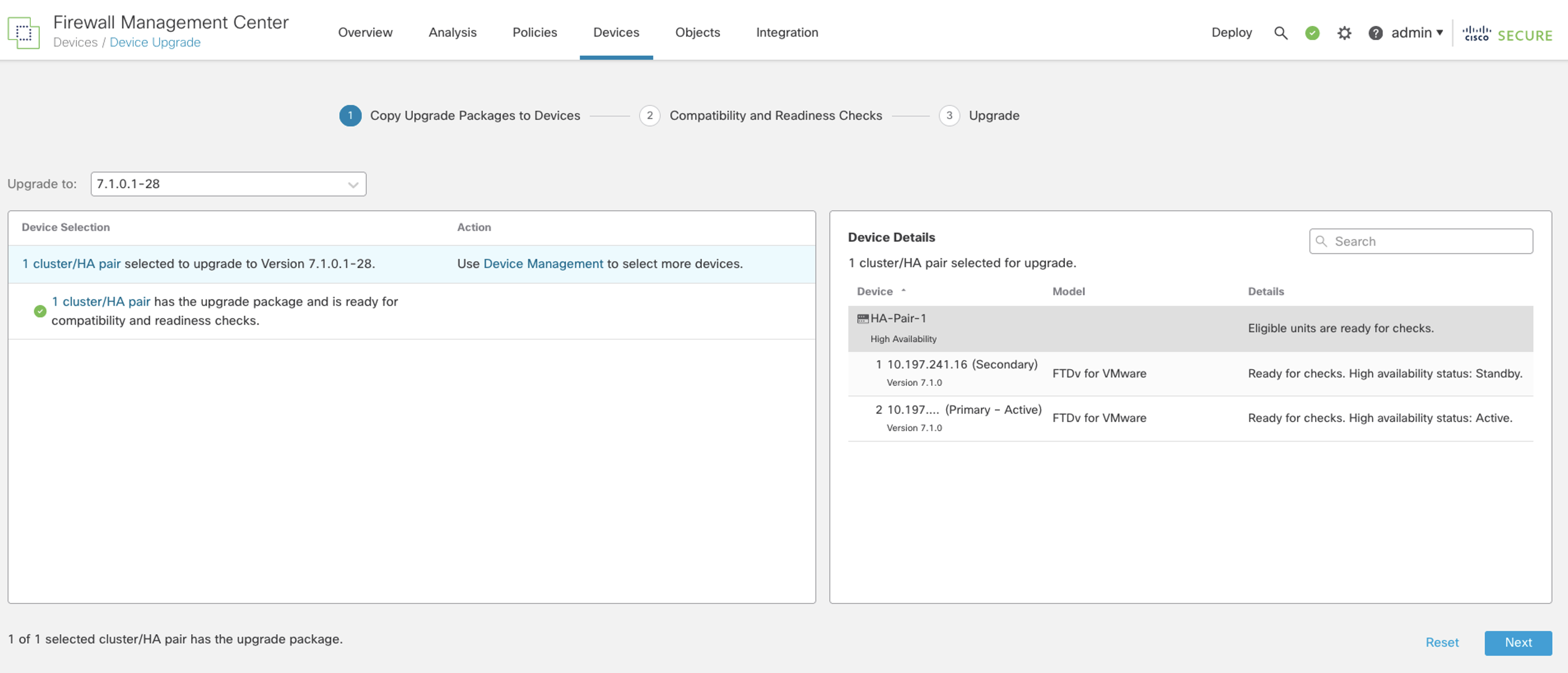Click the Deploy menu item
Image resolution: width=1568 pixels, height=673 pixels.
tap(1231, 32)
